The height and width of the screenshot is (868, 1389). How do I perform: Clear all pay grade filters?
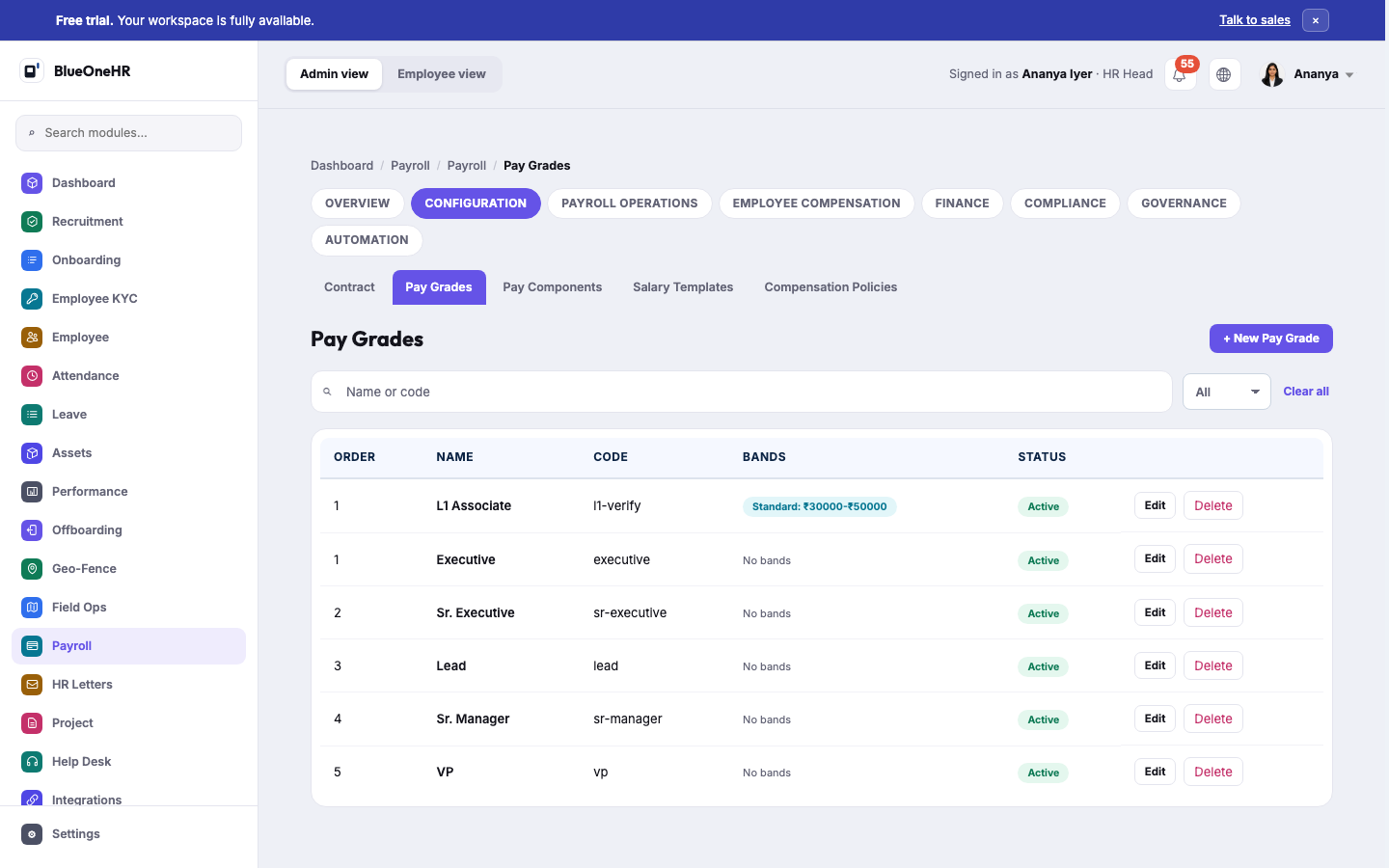(x=1306, y=392)
